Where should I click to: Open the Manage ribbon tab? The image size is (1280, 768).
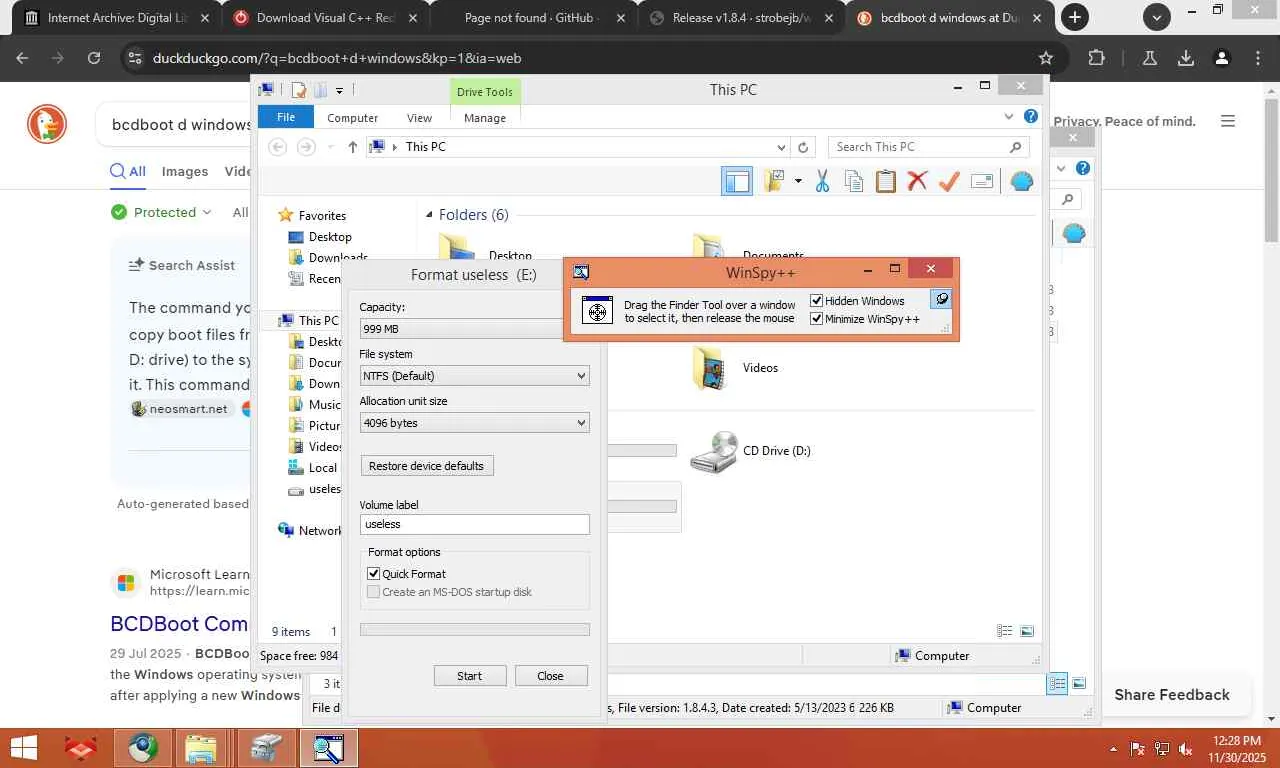tap(485, 118)
